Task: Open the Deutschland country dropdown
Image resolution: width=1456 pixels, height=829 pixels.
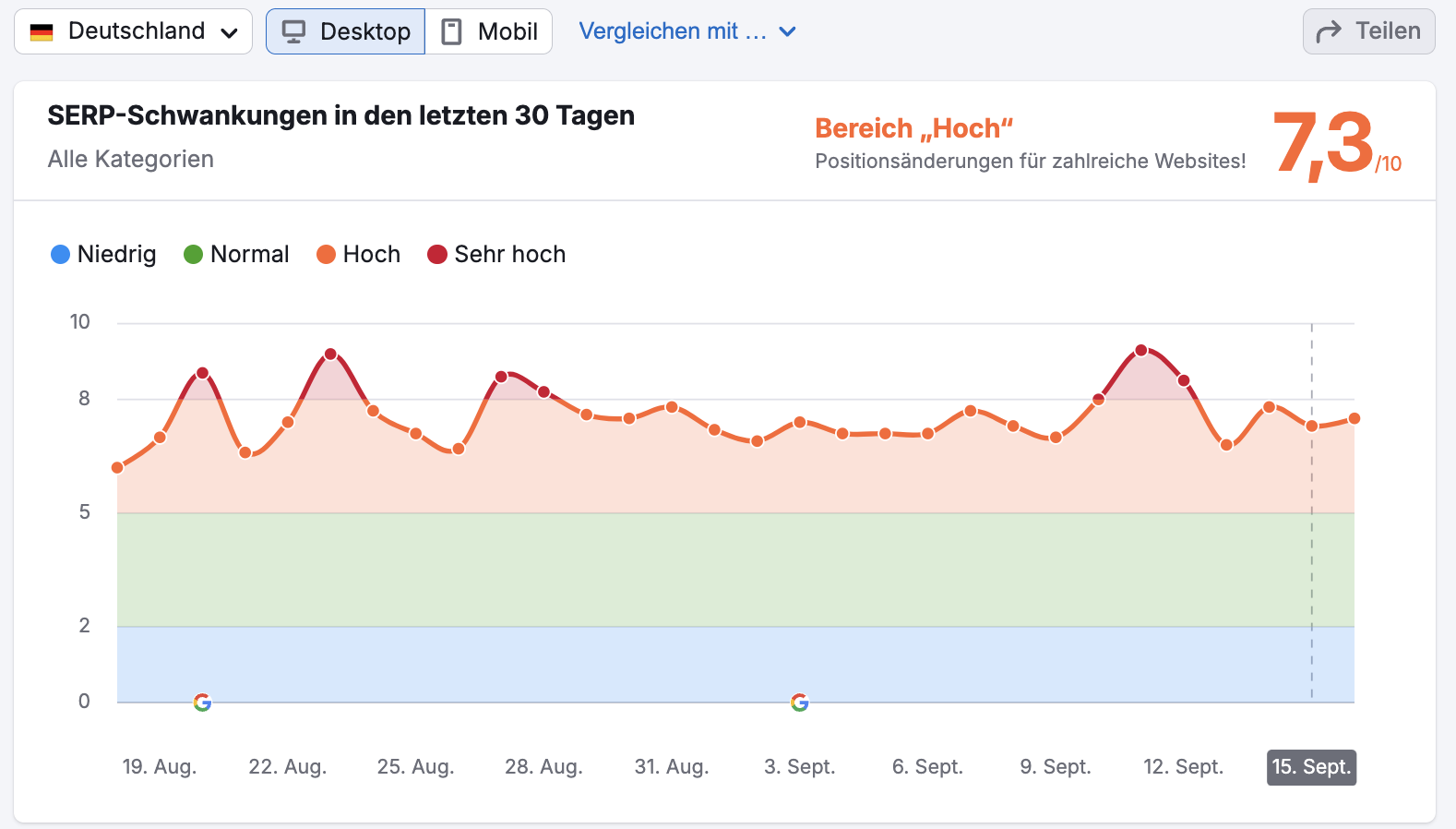Action: 133,30
